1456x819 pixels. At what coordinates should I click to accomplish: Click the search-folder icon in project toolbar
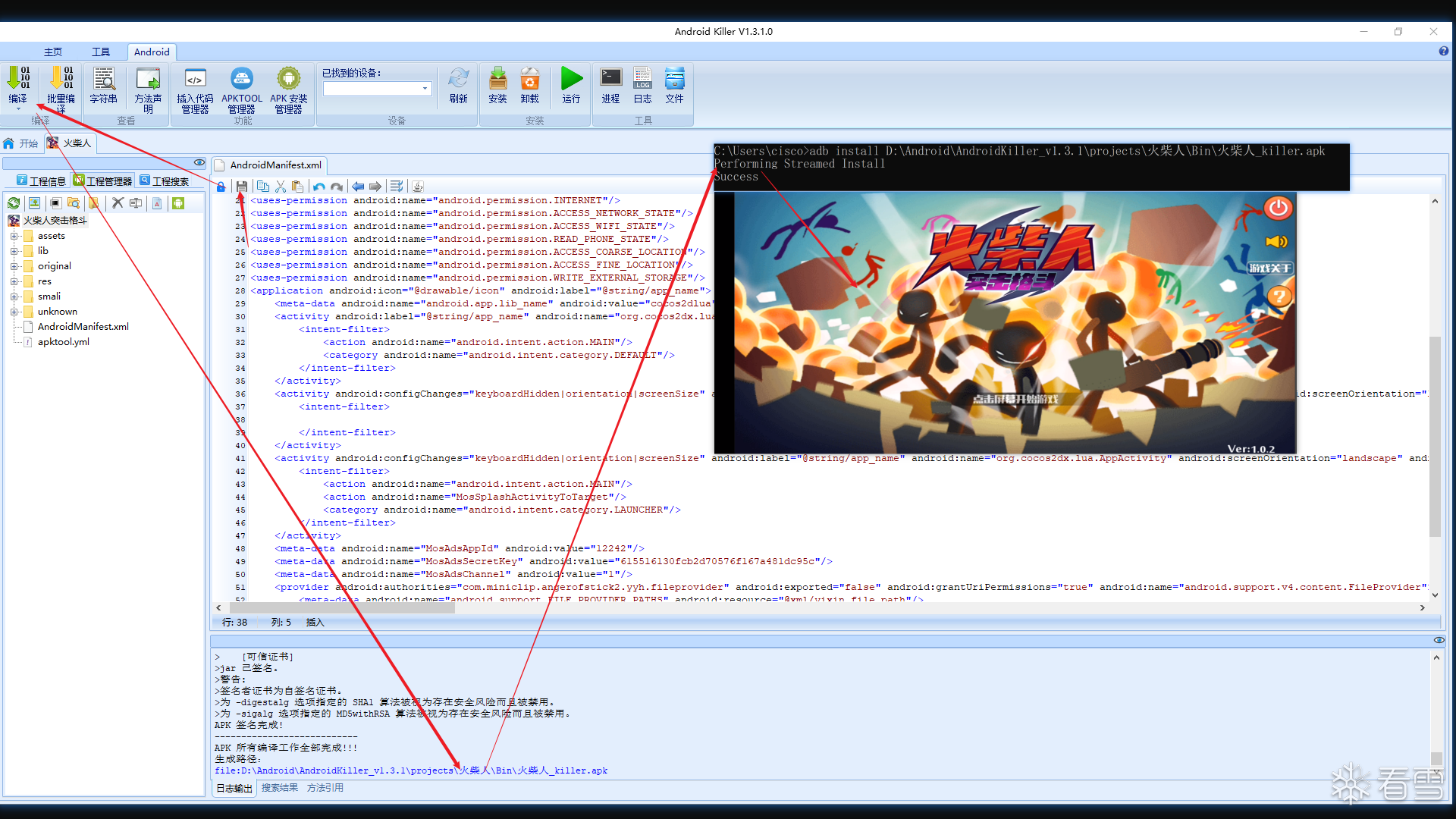pos(74,202)
